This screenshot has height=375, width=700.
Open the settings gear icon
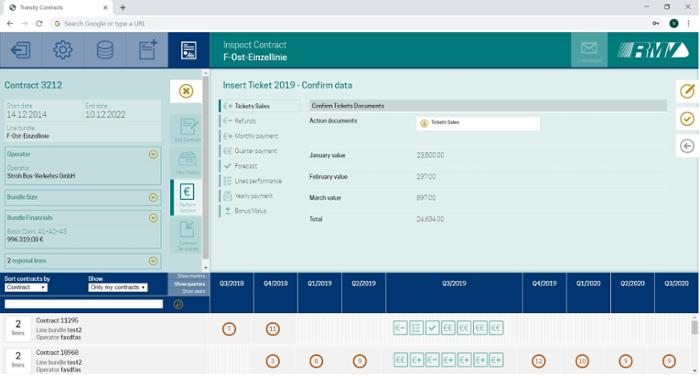pos(63,50)
